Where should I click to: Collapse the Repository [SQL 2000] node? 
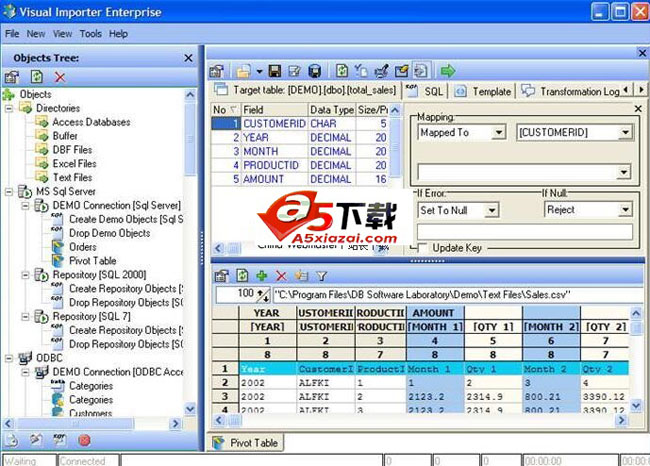pyautogui.click(x=25, y=275)
